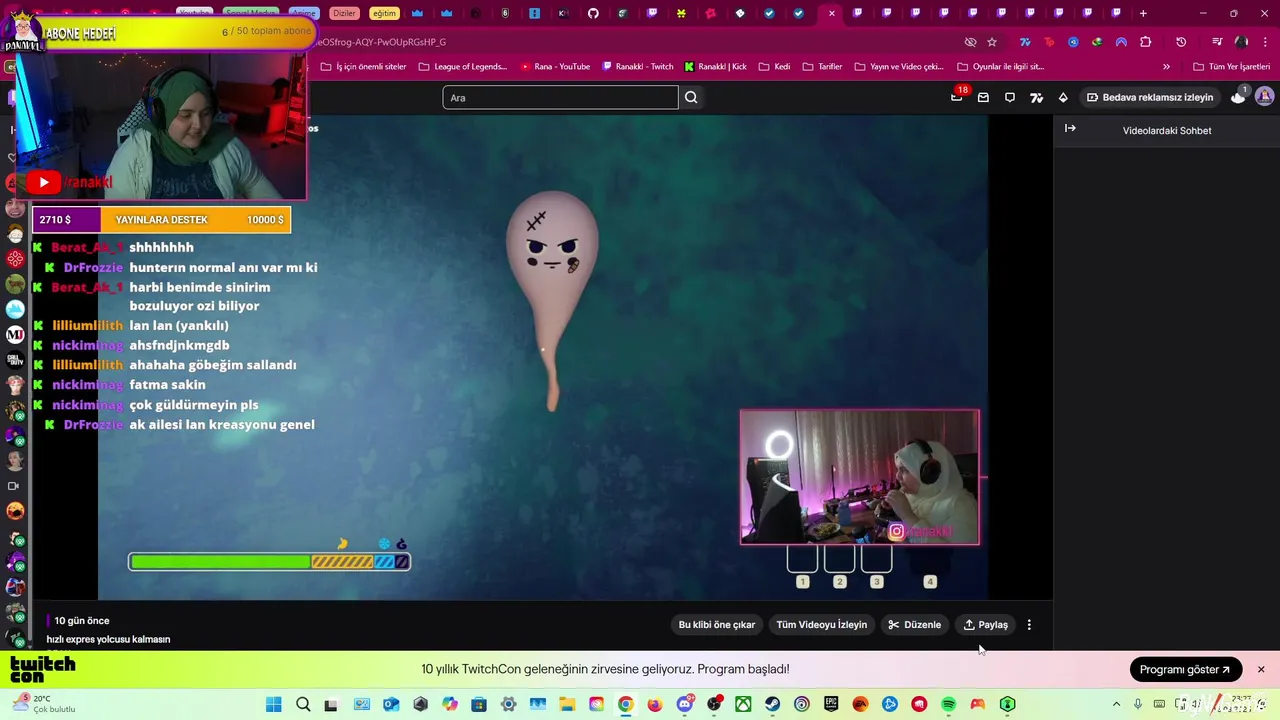Viewport: 1280px width, 720px height.
Task: Open İş için önemli siteler bookmark folder
Action: 364,67
